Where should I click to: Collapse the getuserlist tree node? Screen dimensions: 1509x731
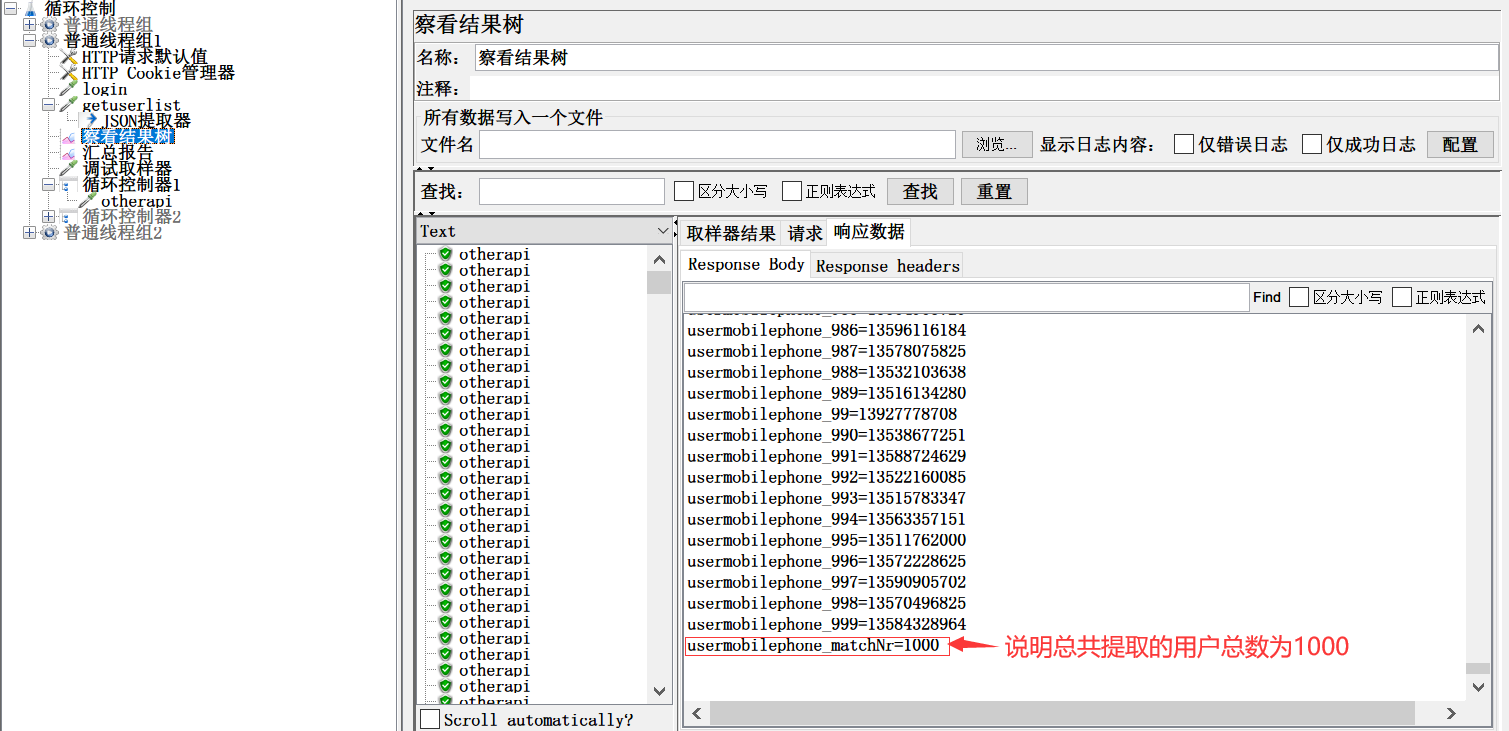pyautogui.click(x=48, y=105)
